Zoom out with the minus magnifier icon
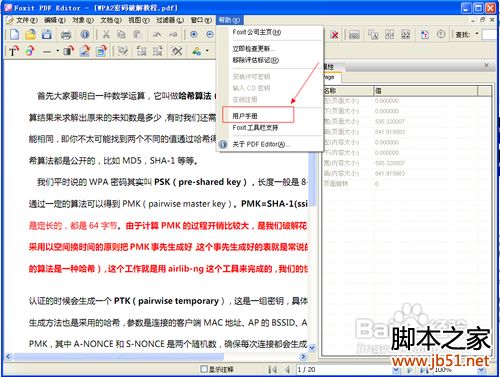Viewport: 500px width, 377px height. [210, 34]
